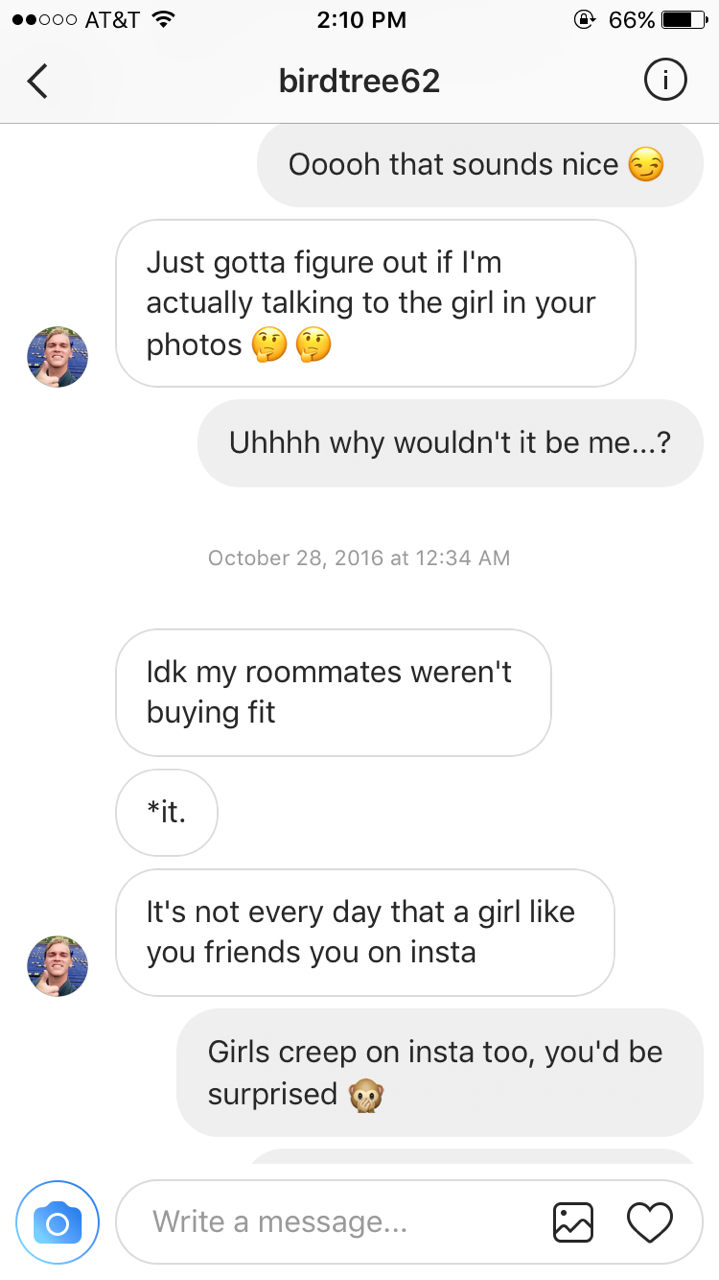
Task: Open conversation info via the circled i icon
Action: [665, 81]
